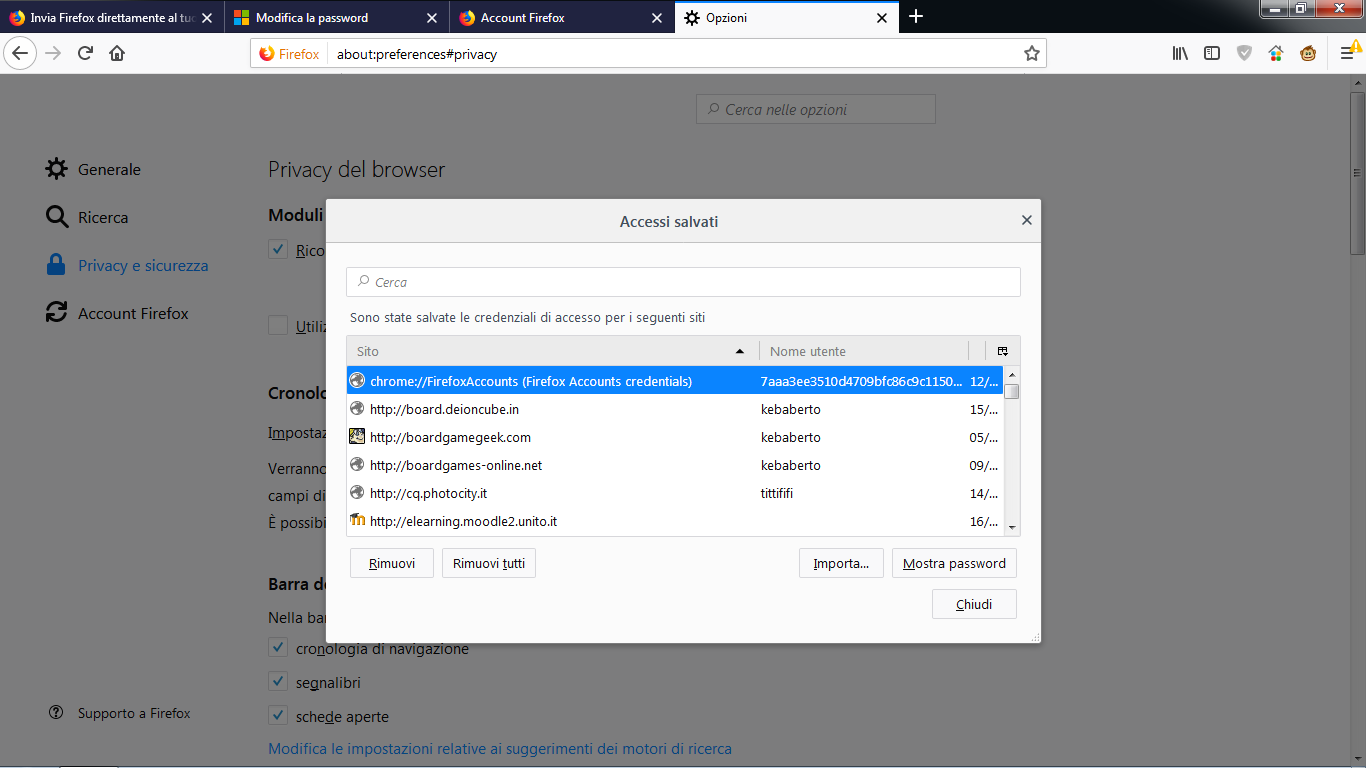This screenshot has width=1366, height=768.
Task: Toggle the checkbox beside Utiliz
Action: pyautogui.click(x=278, y=326)
